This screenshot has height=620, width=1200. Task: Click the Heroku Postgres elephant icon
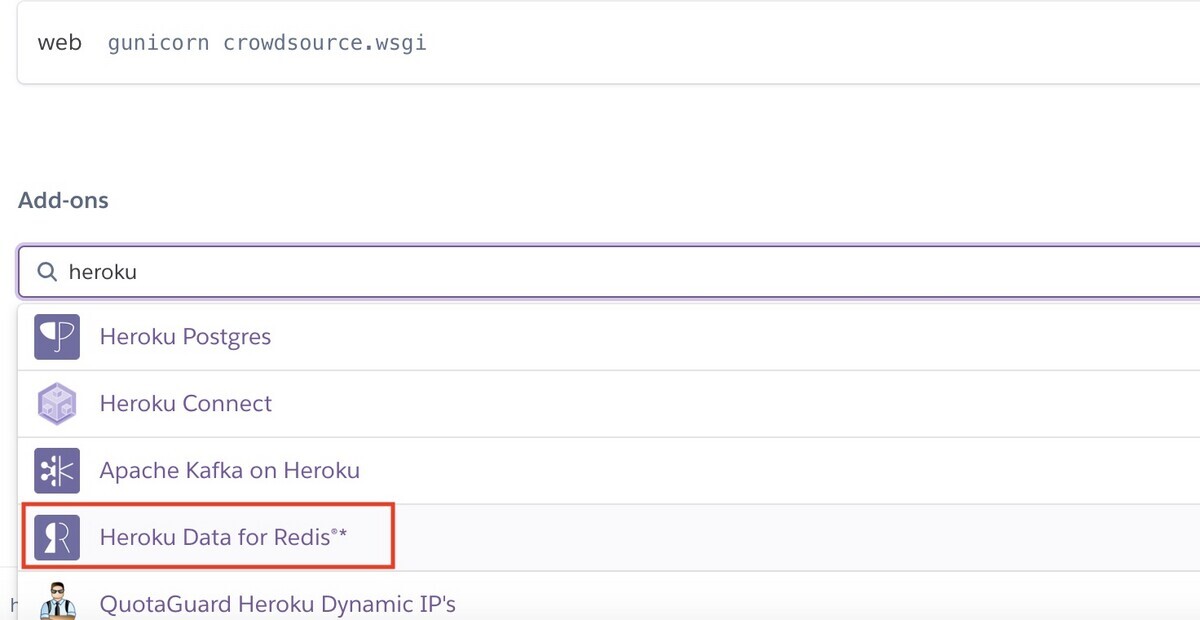click(x=56, y=337)
